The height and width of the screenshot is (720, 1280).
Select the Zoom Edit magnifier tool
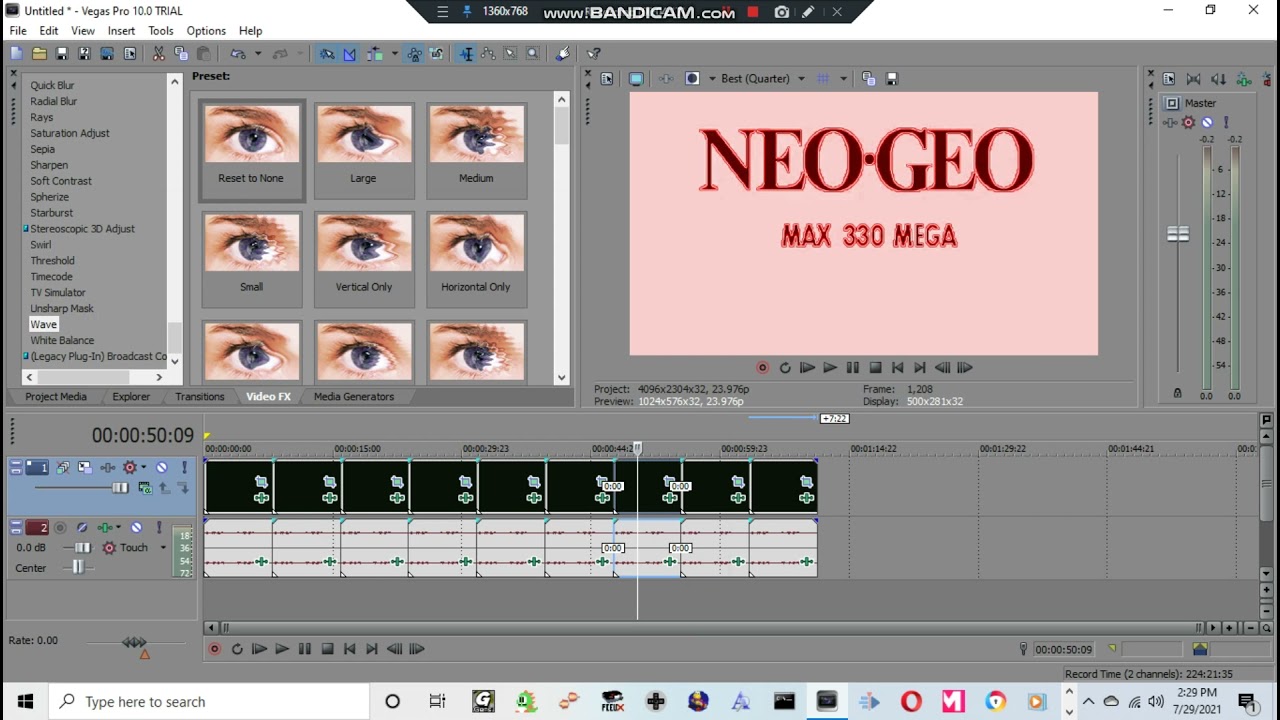point(532,54)
